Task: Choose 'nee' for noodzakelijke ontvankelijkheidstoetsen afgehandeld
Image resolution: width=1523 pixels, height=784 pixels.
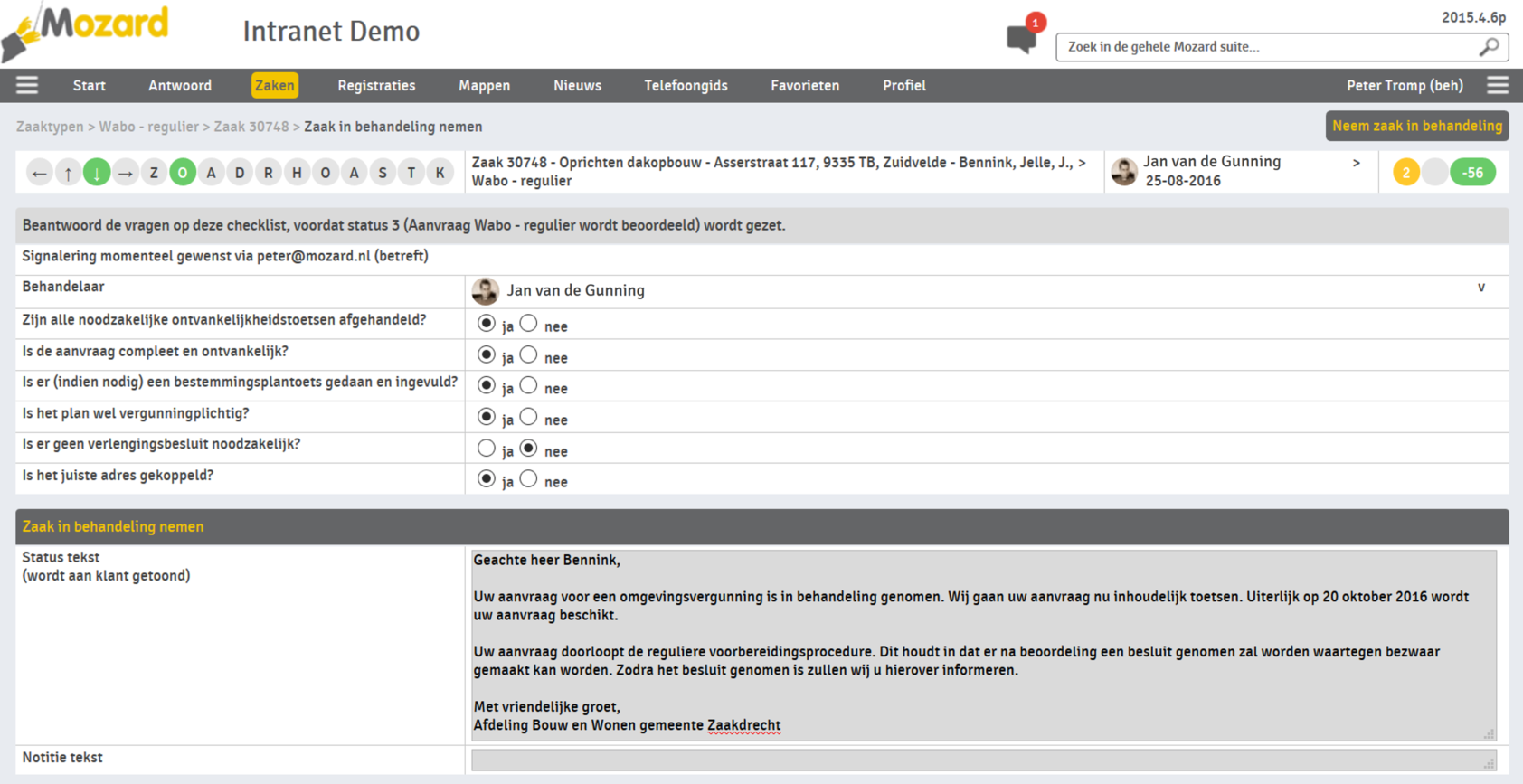Action: click(x=529, y=324)
